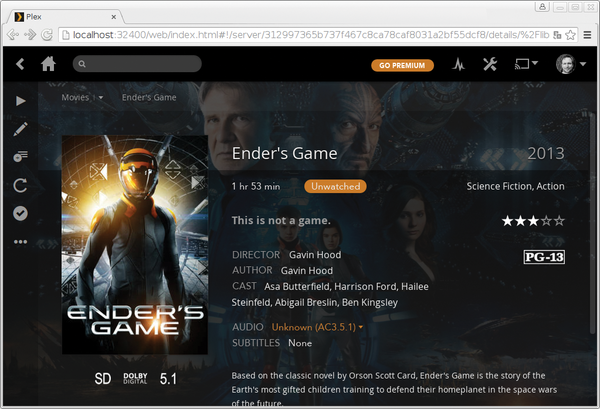The height and width of the screenshot is (409, 600).
Task: Click the page's vertical scrollbar
Action: (593, 222)
